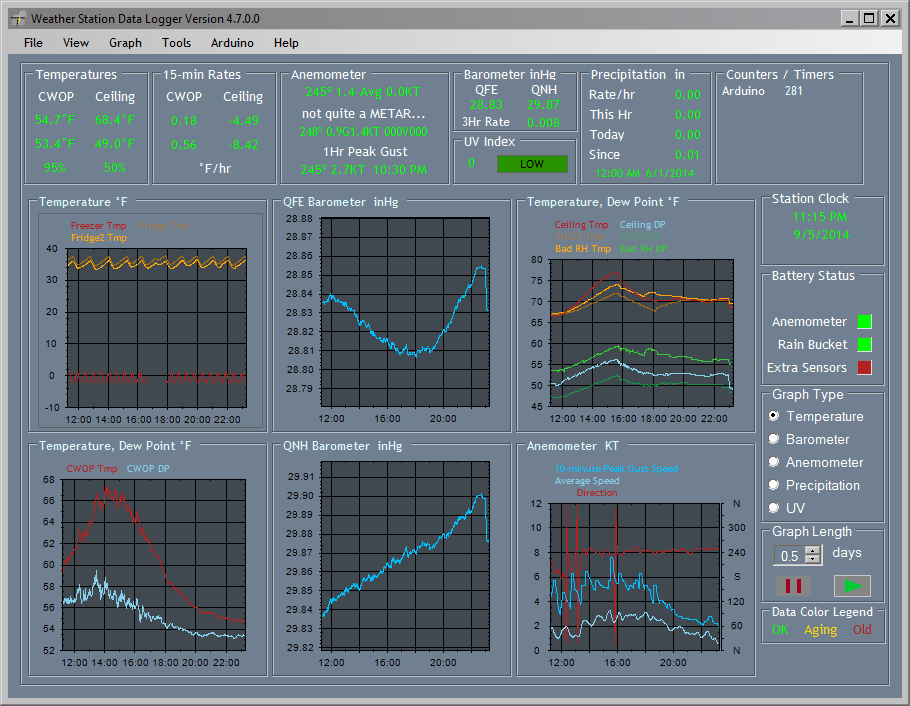Open the Graph menu
The image size is (910, 706).
click(125, 43)
